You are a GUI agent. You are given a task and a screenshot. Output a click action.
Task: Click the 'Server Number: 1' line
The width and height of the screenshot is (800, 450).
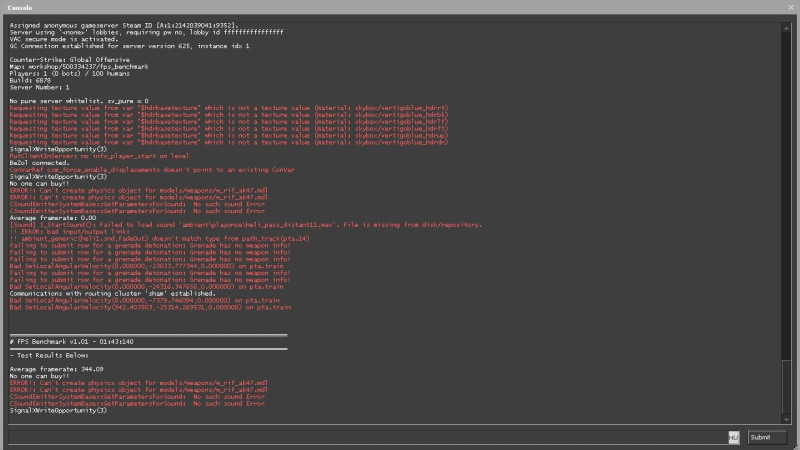click(x=39, y=87)
